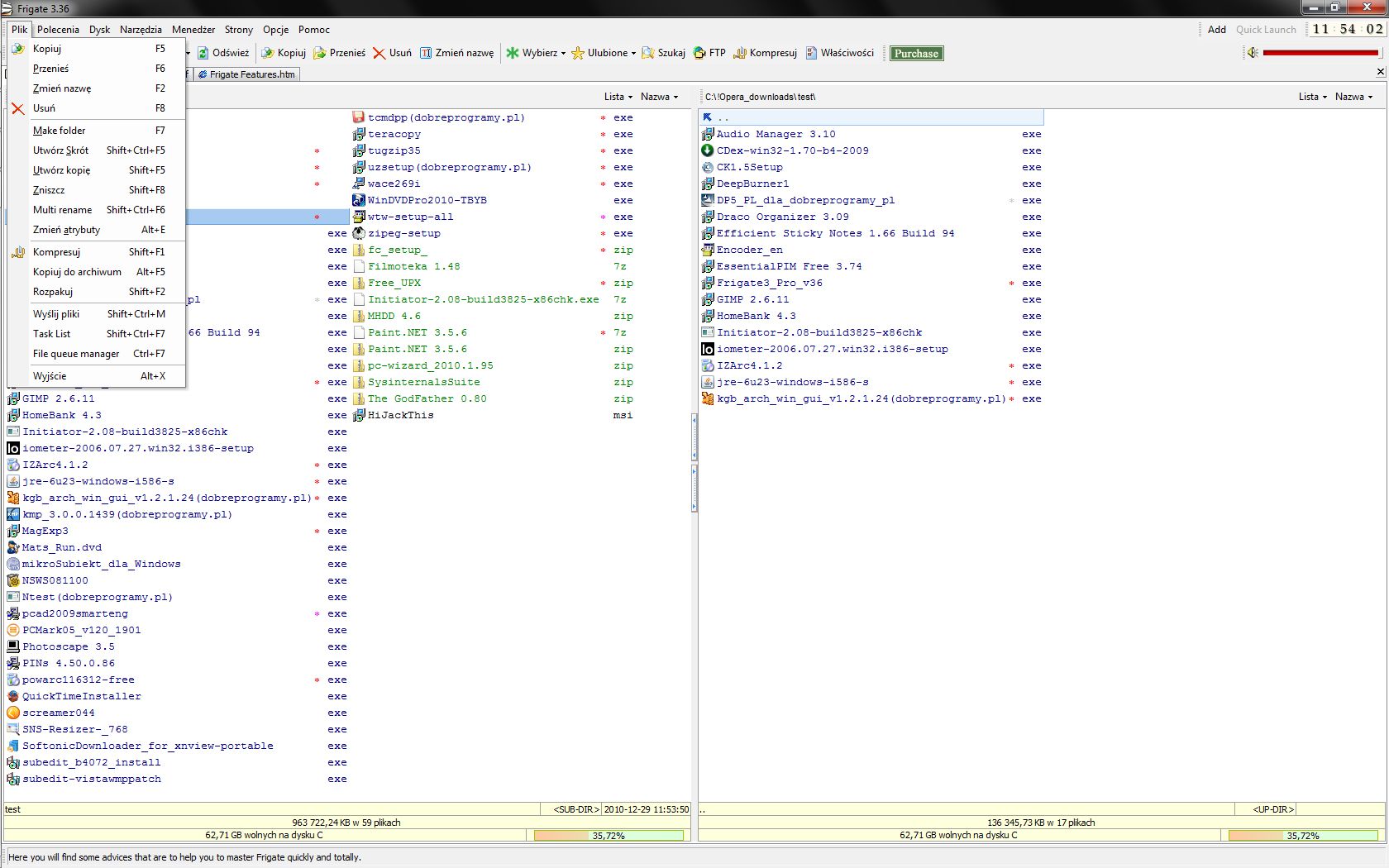Screen dimensions: 1389x868
Task: Click the panel splitter handle
Action: point(694,463)
